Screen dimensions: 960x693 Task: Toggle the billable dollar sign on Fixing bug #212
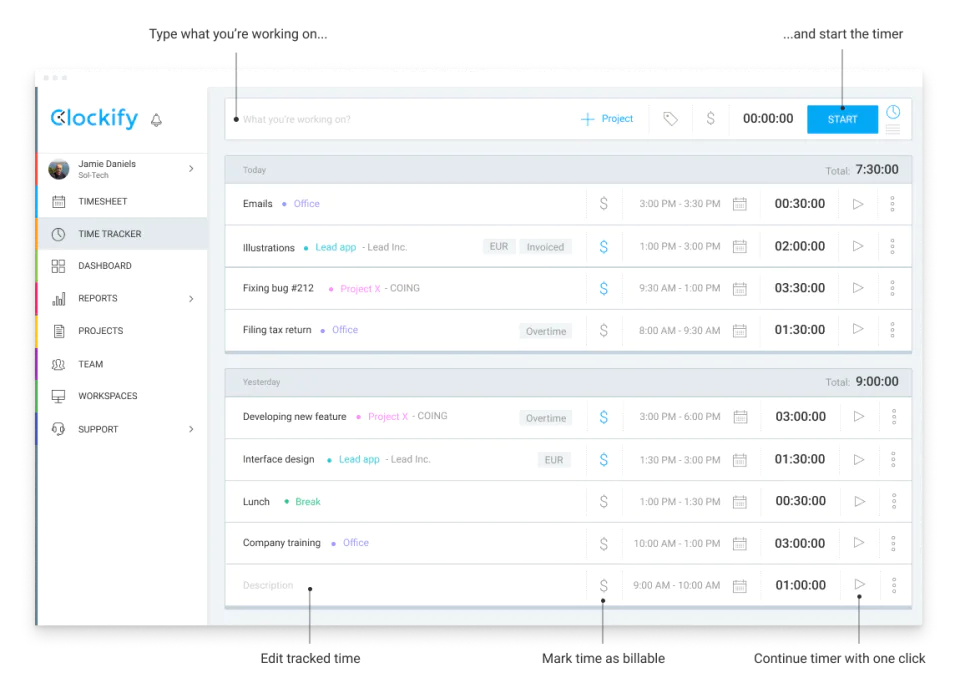click(x=603, y=288)
